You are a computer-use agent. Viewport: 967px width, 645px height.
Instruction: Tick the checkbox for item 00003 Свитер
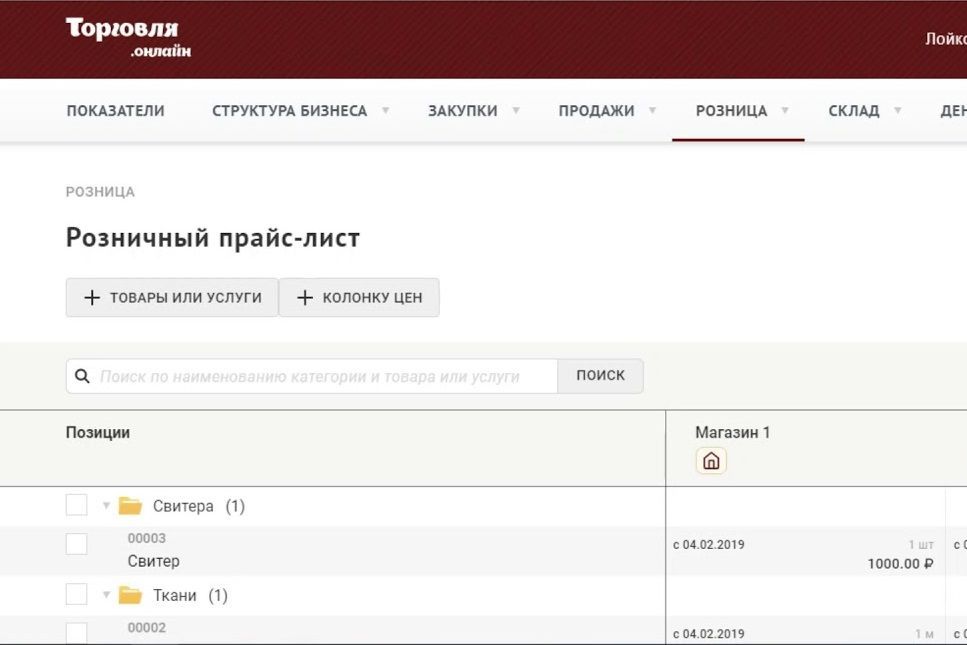[76, 544]
